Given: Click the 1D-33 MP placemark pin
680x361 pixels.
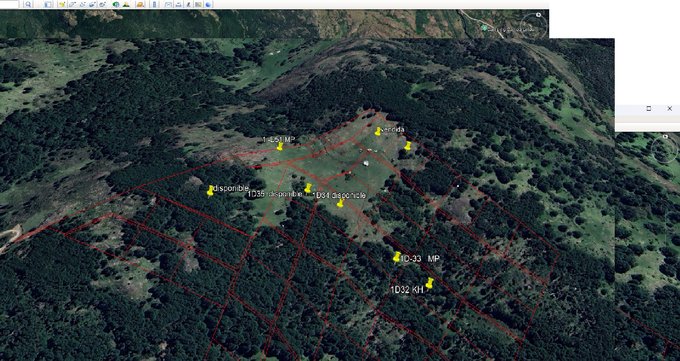Looking at the screenshot, I should pos(396,257).
